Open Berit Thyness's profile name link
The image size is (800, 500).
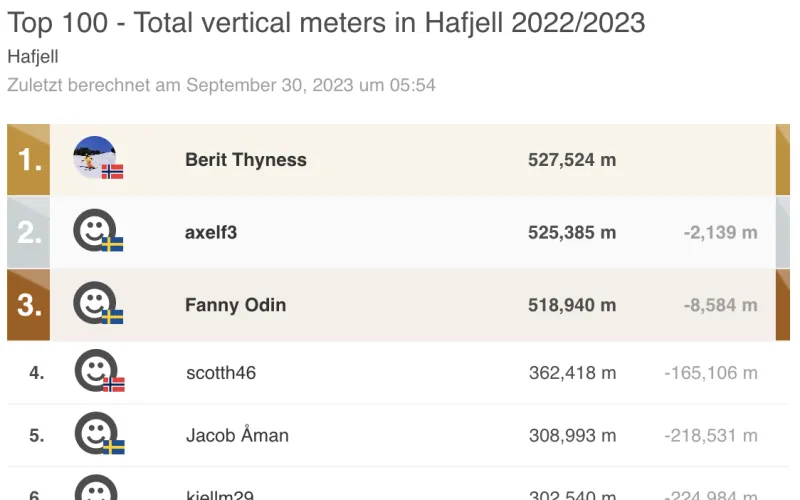click(x=246, y=160)
